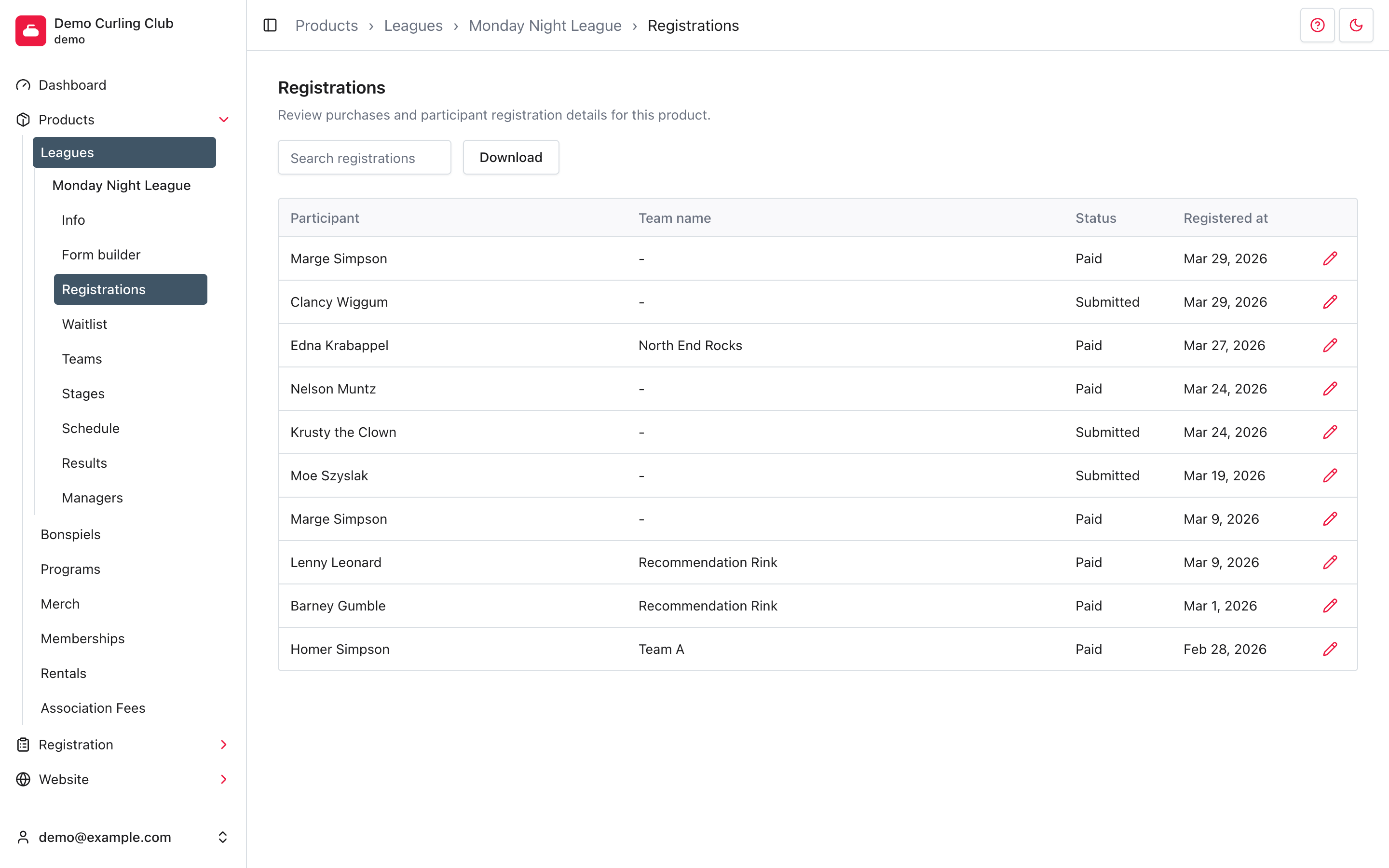Screen dimensions: 1389x868
Task: Click the Monday Night League breadcrumb
Action: pos(545,25)
